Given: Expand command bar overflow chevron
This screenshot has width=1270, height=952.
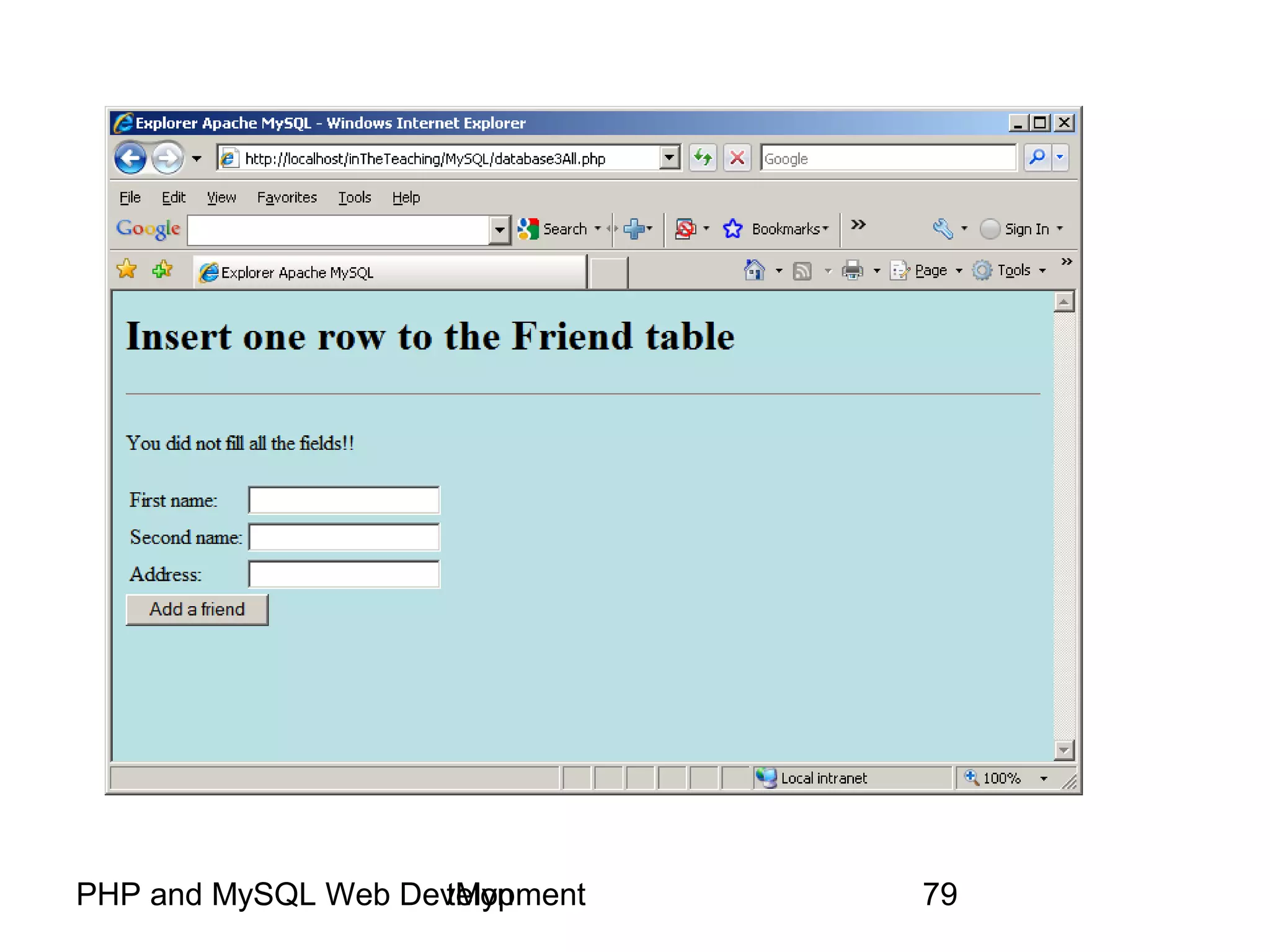Looking at the screenshot, I should (1067, 262).
